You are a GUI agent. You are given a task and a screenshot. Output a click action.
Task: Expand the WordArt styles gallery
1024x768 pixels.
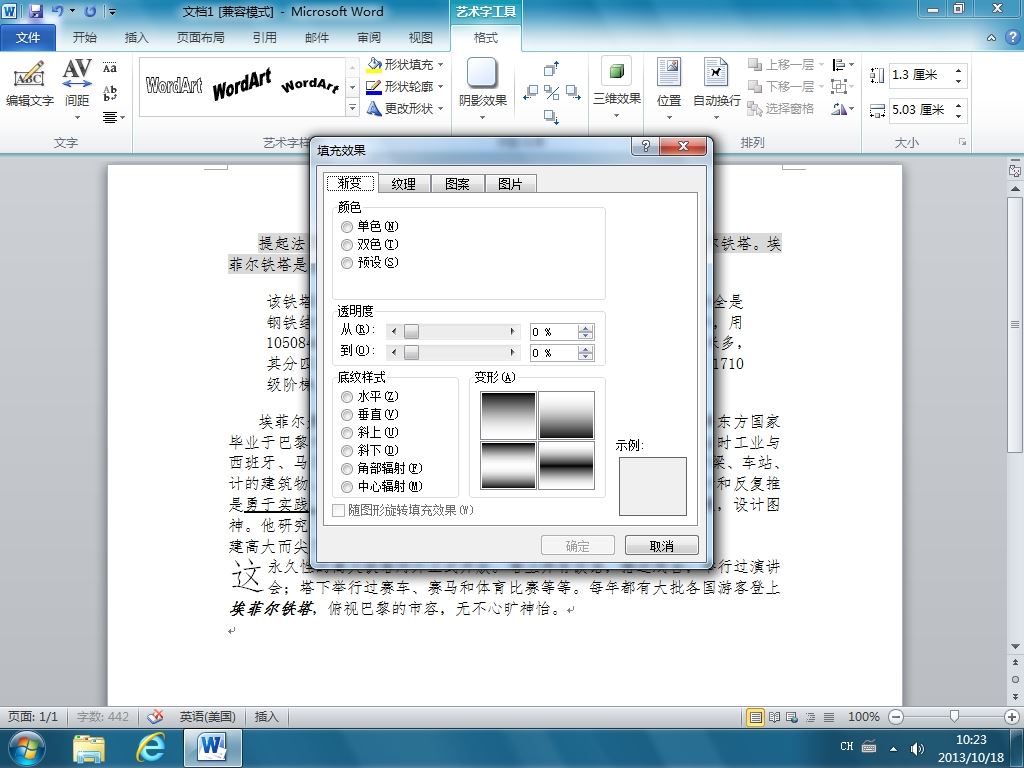coord(353,108)
